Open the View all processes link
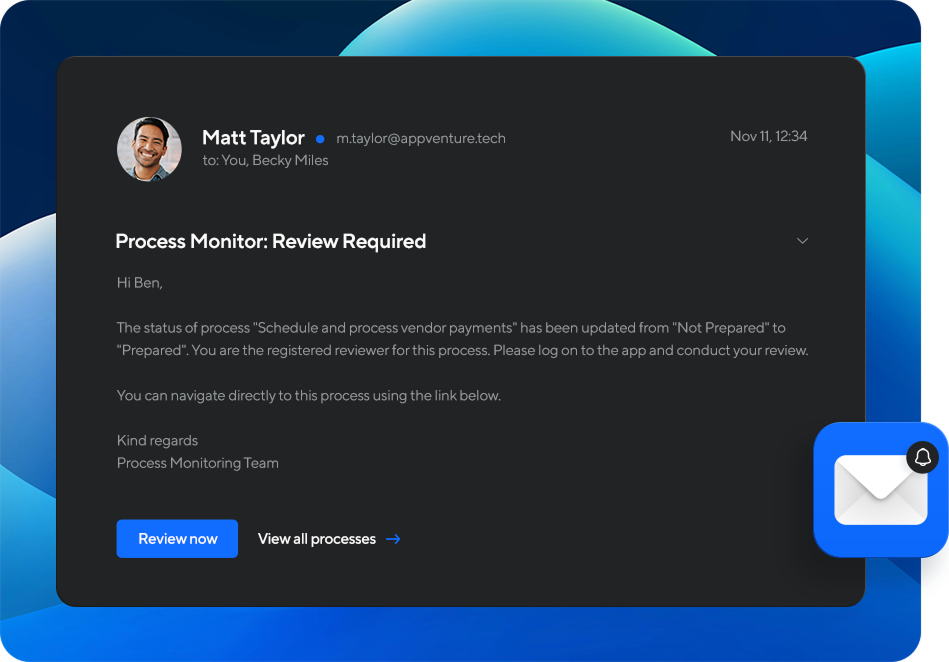Screen dimensions: 949x662 point(317,539)
